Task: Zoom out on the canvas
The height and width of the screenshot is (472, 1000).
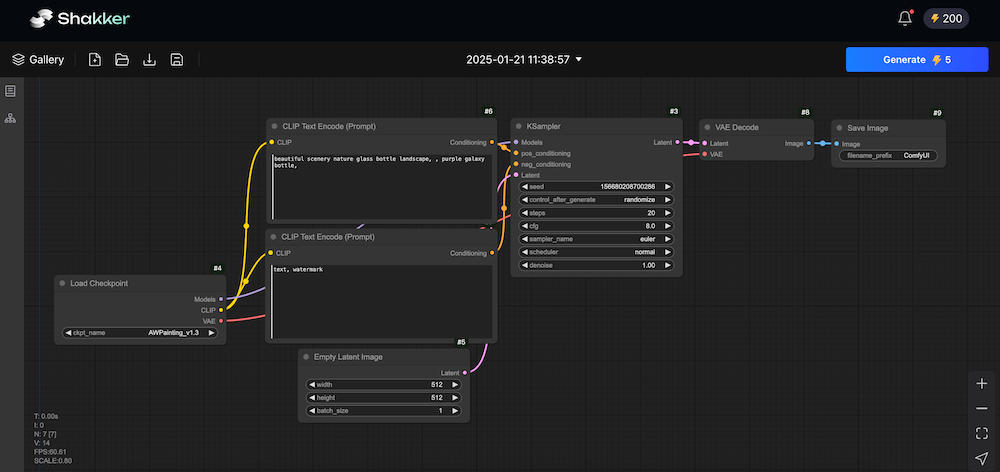Action: click(x=982, y=408)
